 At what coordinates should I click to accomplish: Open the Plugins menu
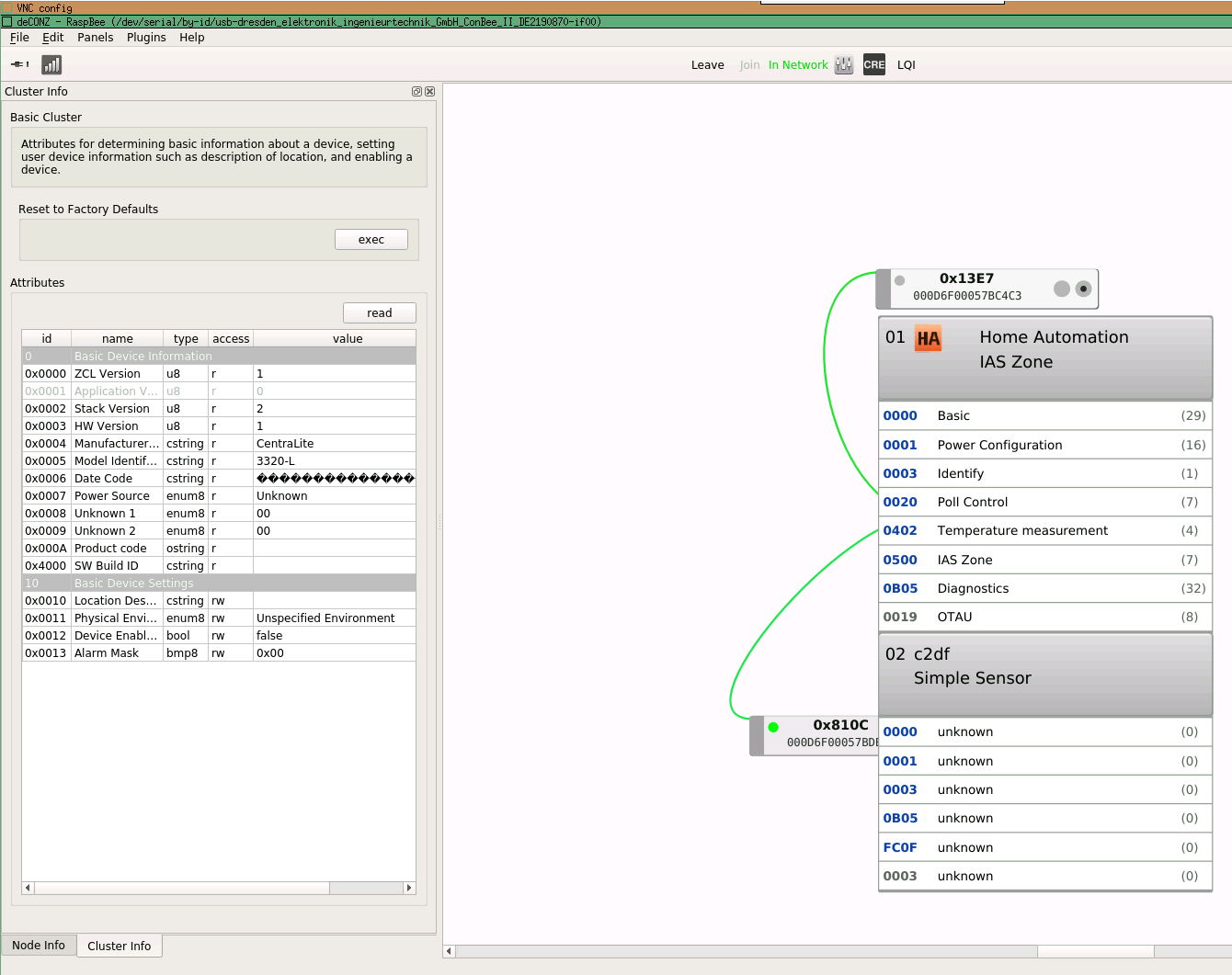pyautogui.click(x=145, y=38)
